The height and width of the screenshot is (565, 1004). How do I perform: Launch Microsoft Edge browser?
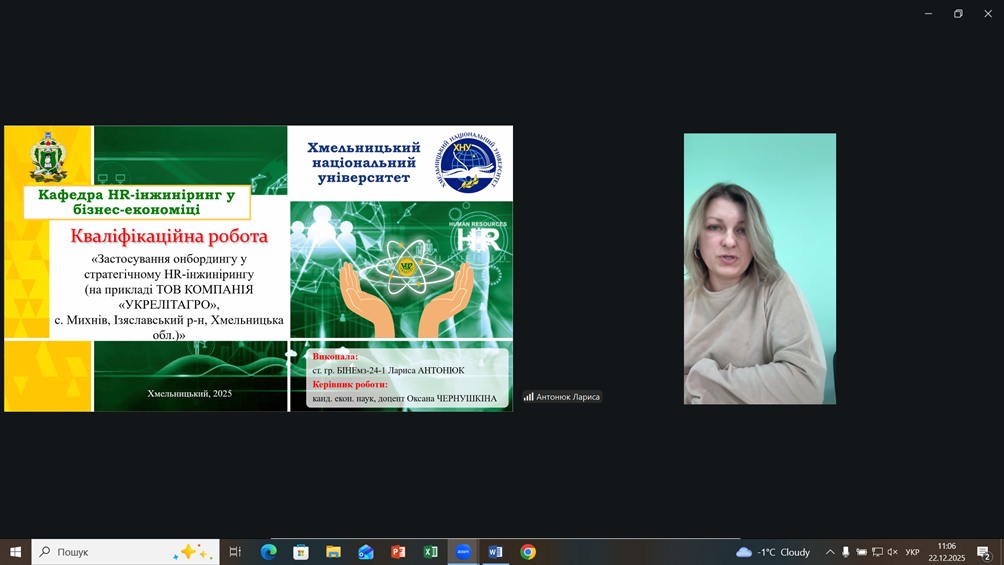click(x=268, y=552)
